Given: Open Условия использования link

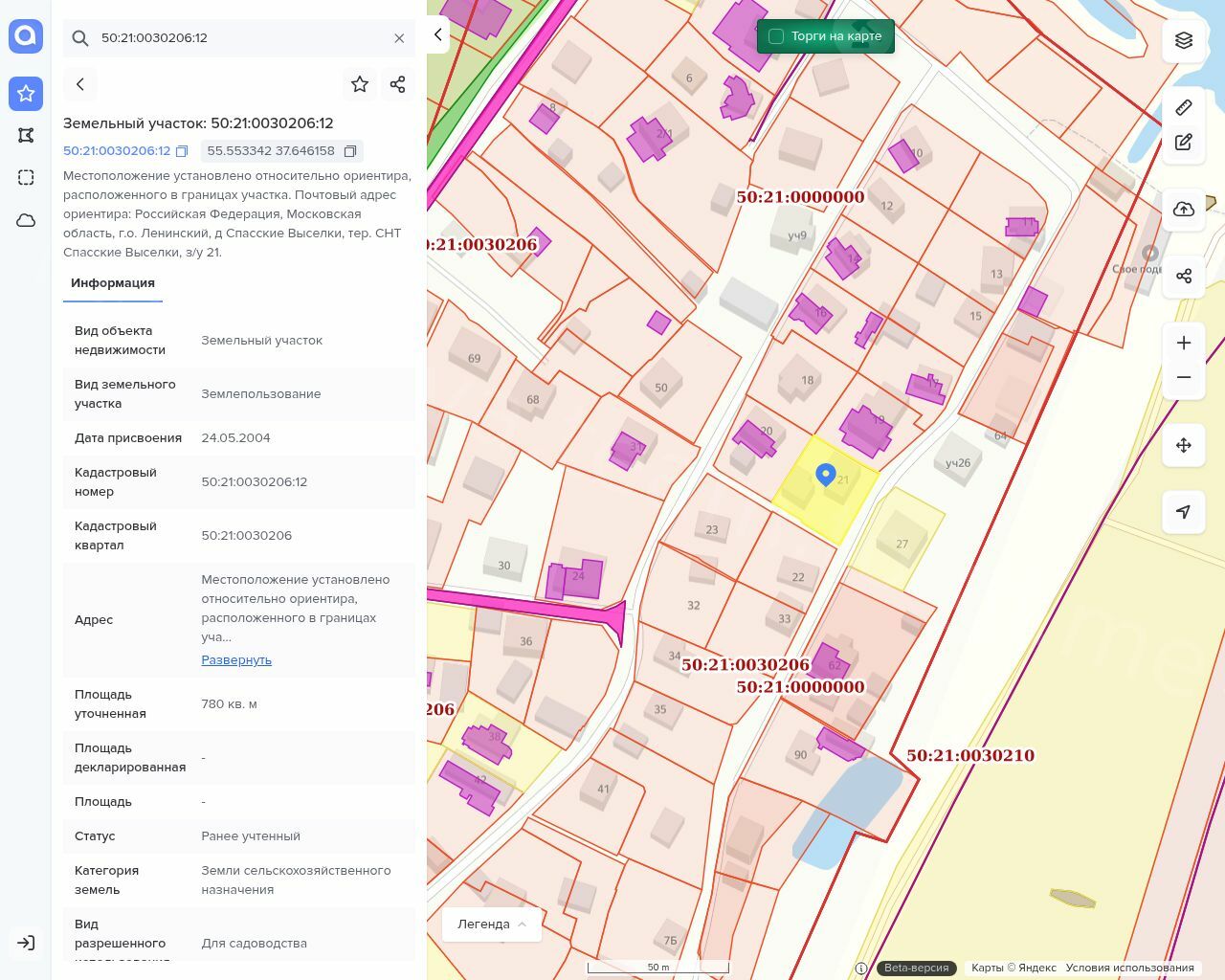Looking at the screenshot, I should [1129, 968].
